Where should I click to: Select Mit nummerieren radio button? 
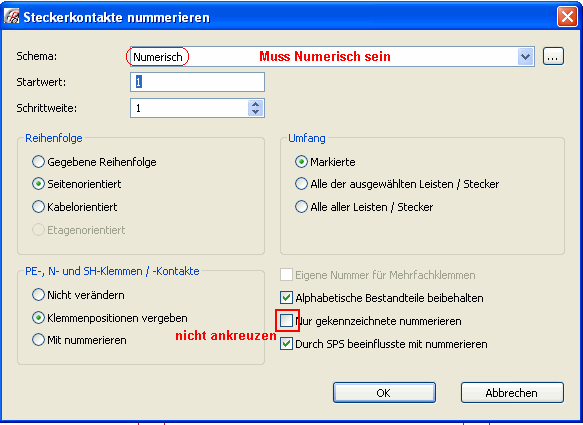coord(38,340)
